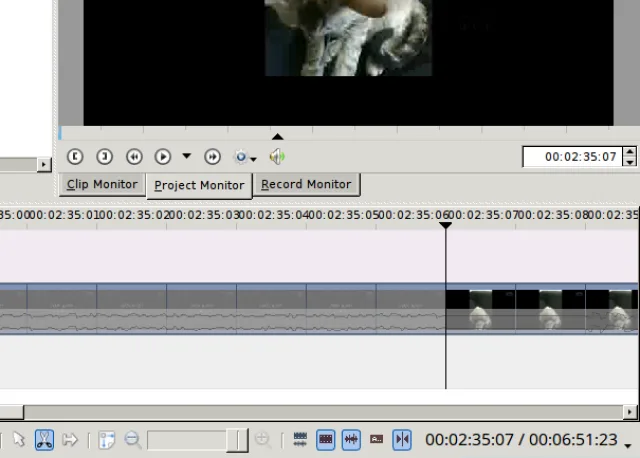Click the 00:02:35:03 label on the timeline ruler

pos(205,215)
